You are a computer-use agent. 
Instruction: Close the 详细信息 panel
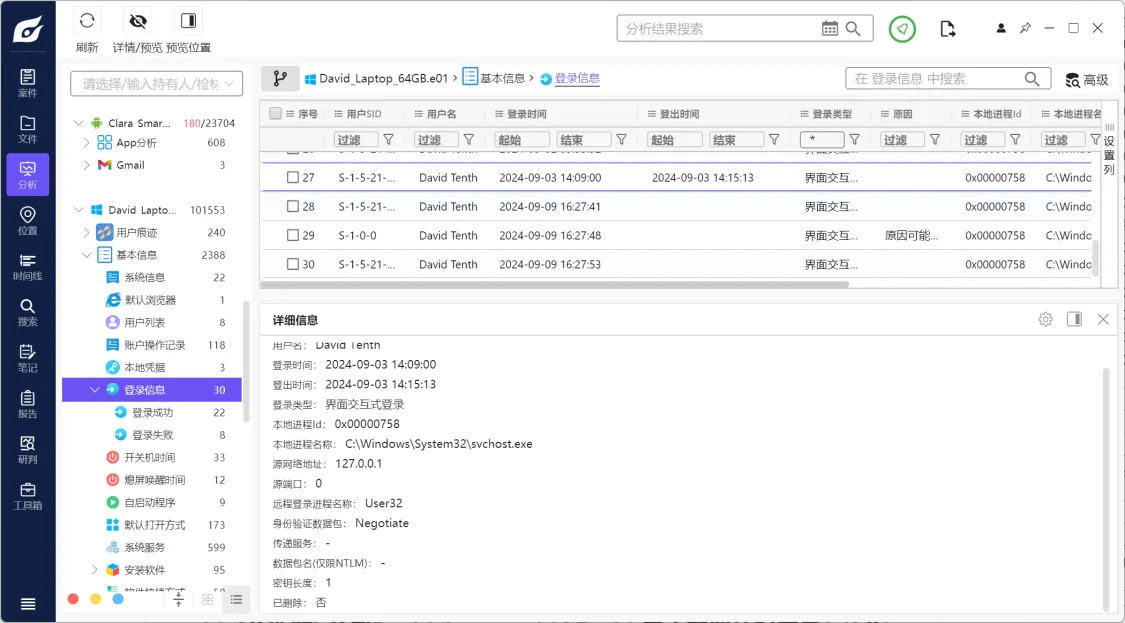coord(1103,319)
